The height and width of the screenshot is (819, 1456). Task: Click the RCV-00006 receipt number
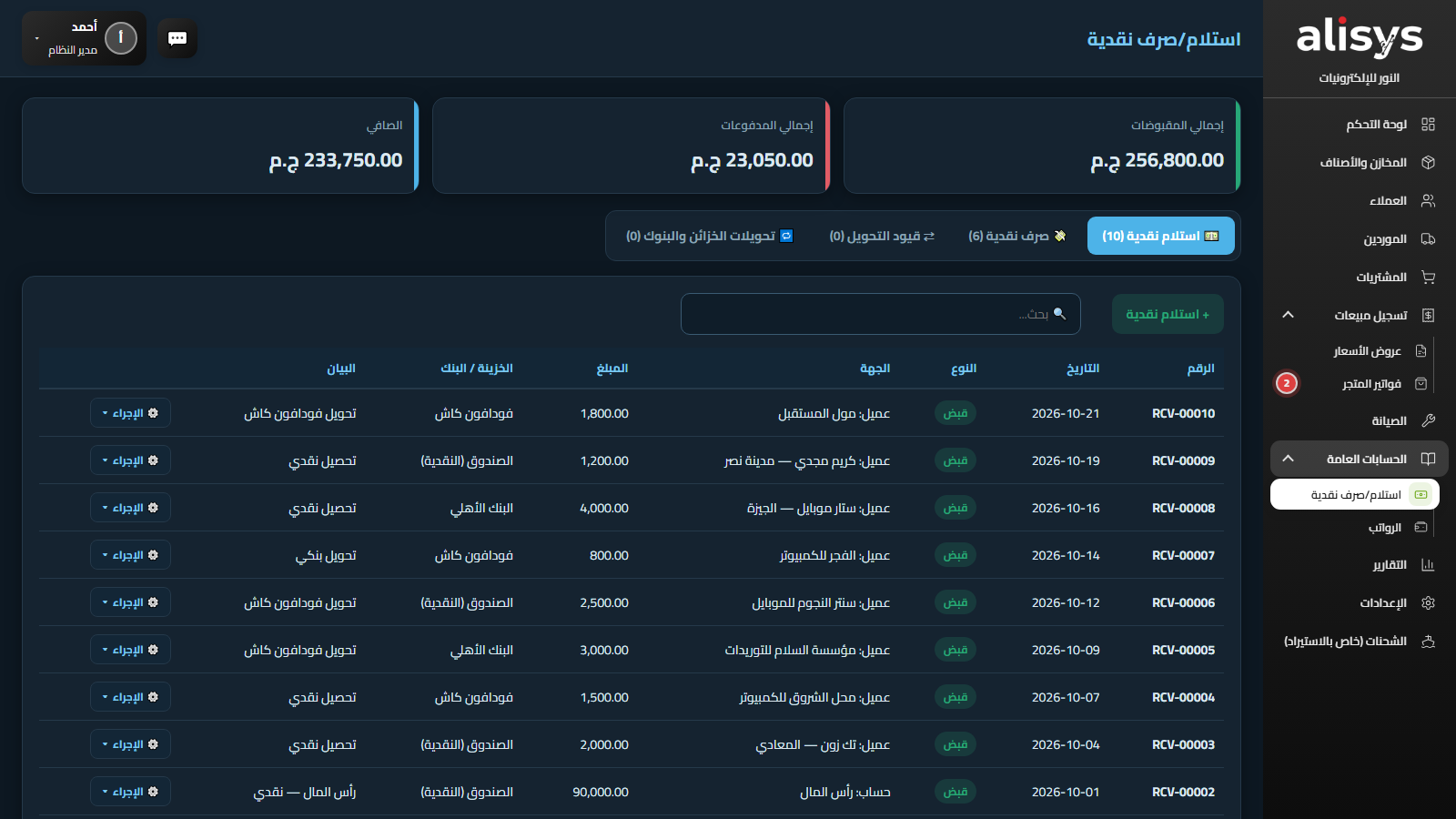[x=1183, y=602]
